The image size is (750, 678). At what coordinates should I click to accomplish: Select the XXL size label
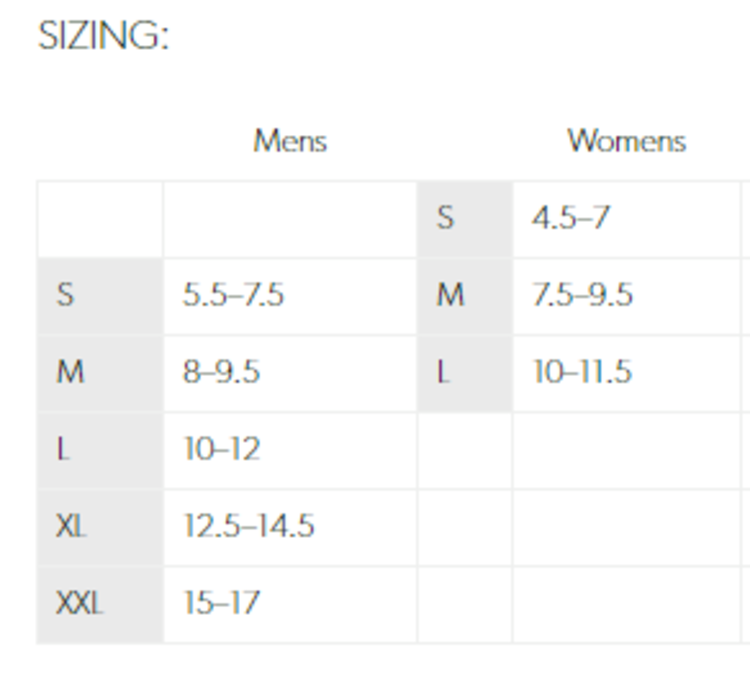point(79,603)
